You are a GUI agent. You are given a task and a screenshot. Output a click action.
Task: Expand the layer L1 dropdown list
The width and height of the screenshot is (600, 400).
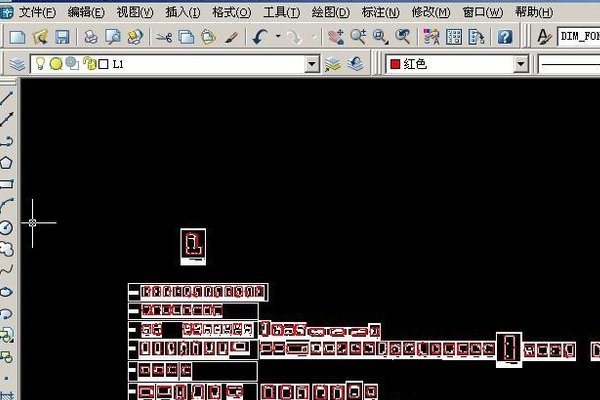tap(311, 63)
